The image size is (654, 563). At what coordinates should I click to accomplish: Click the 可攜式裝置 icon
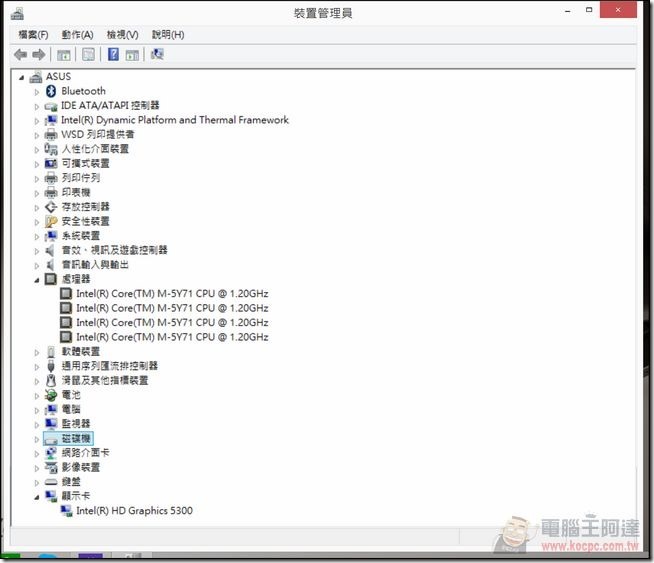coord(51,163)
